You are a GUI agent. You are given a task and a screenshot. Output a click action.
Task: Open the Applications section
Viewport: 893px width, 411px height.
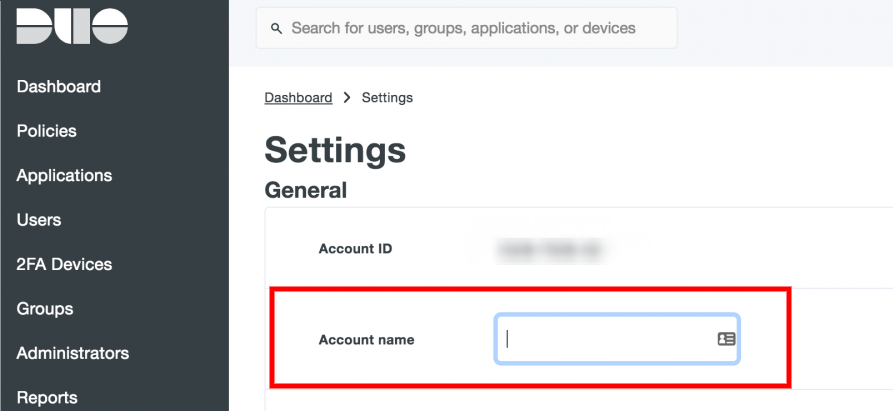[x=64, y=176]
